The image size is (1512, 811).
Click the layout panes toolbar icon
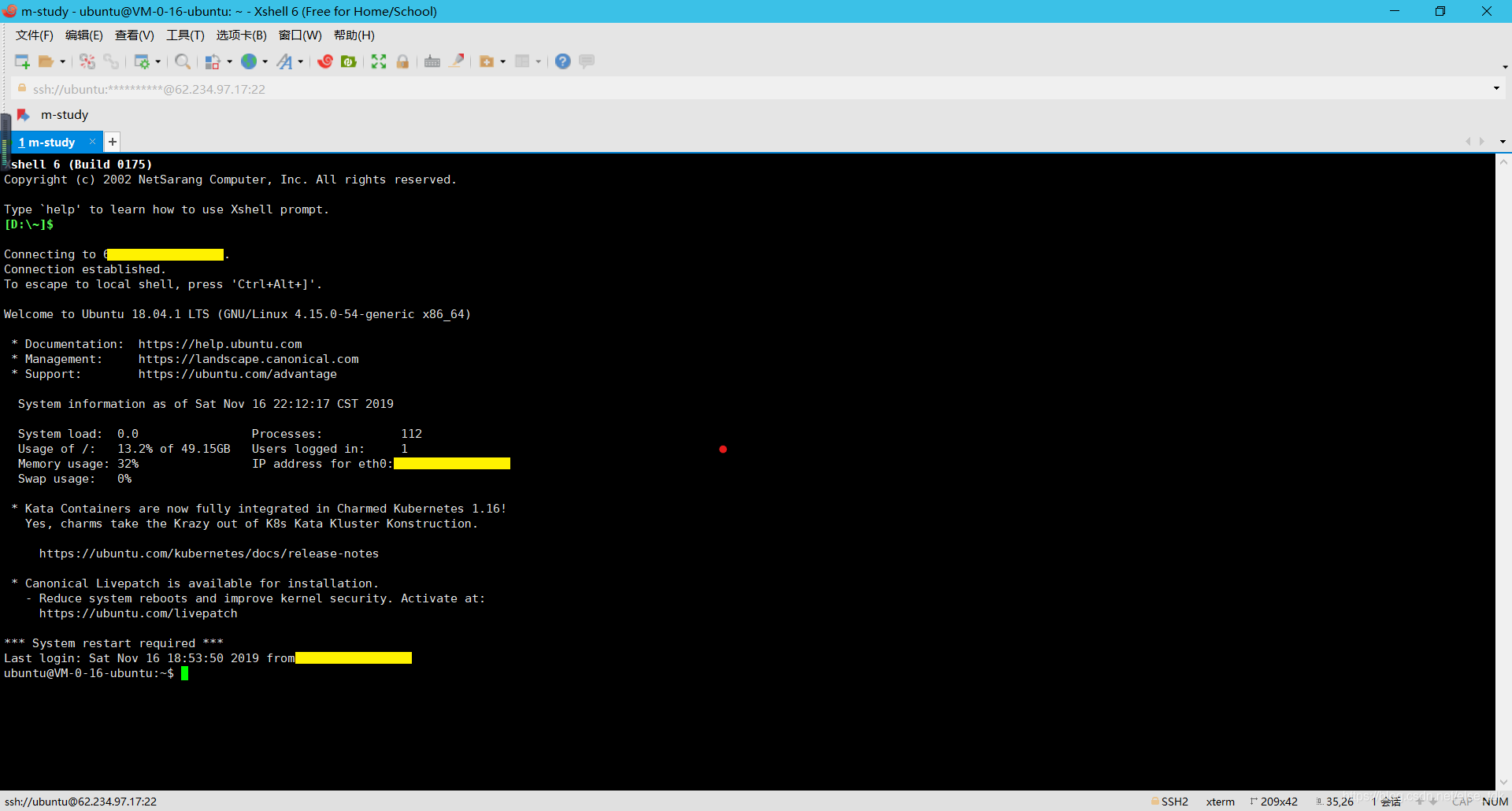[x=522, y=61]
